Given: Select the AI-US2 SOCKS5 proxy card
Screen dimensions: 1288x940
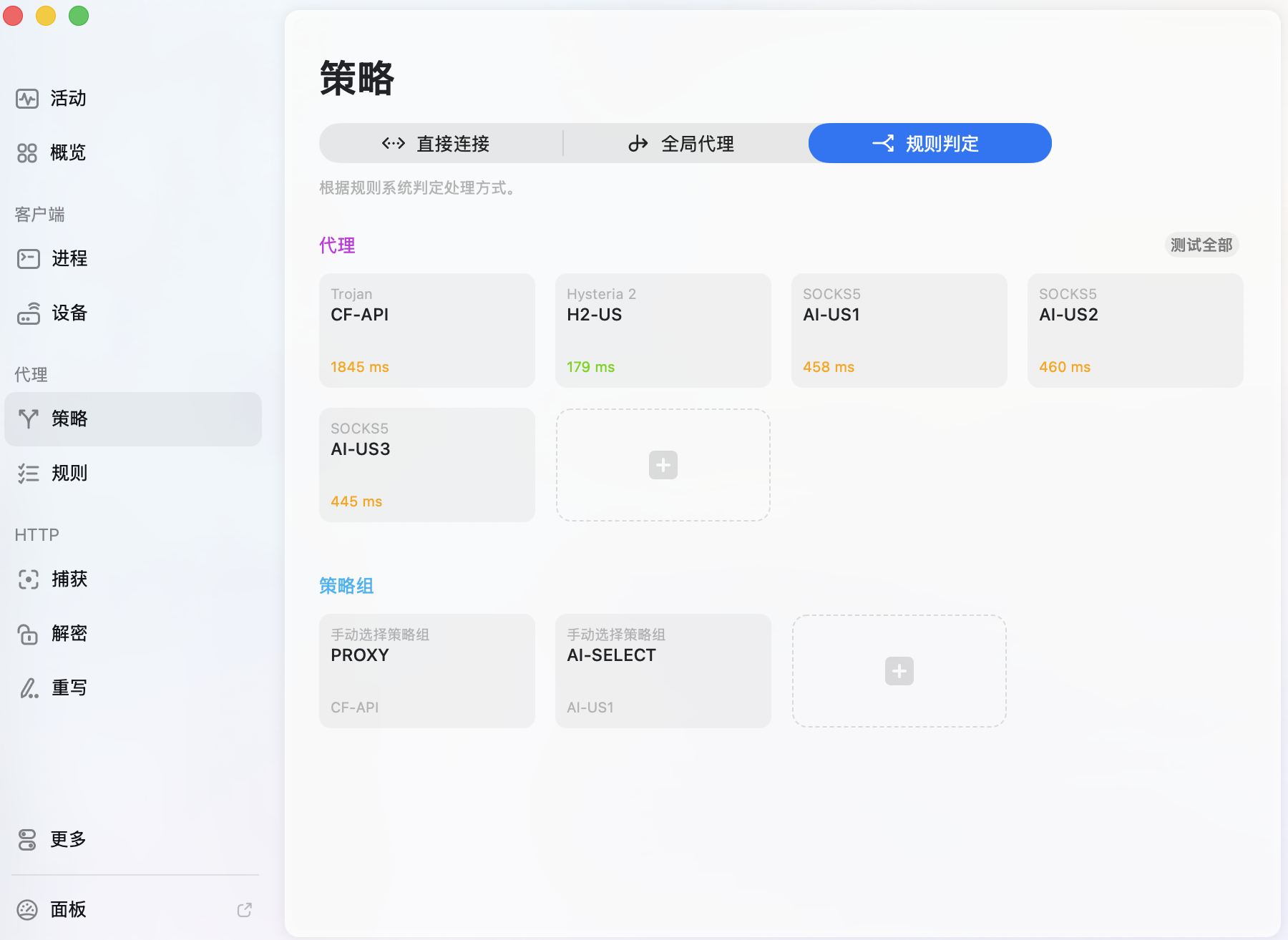Looking at the screenshot, I should click(x=1136, y=331).
